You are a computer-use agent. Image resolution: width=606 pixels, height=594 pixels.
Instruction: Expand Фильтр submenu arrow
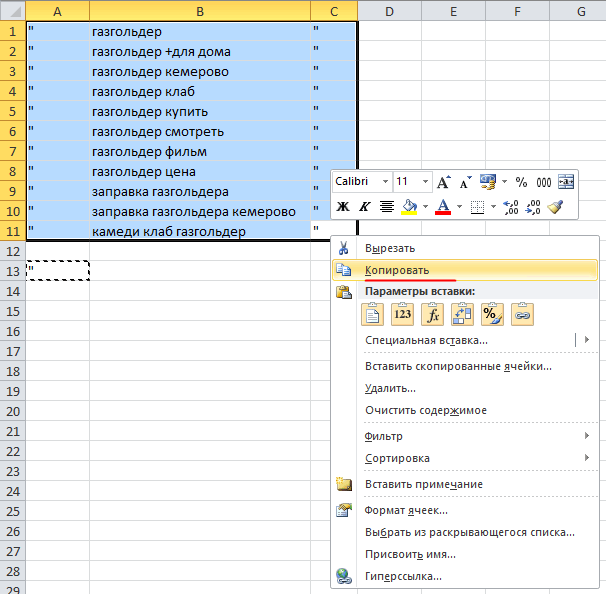click(587, 436)
